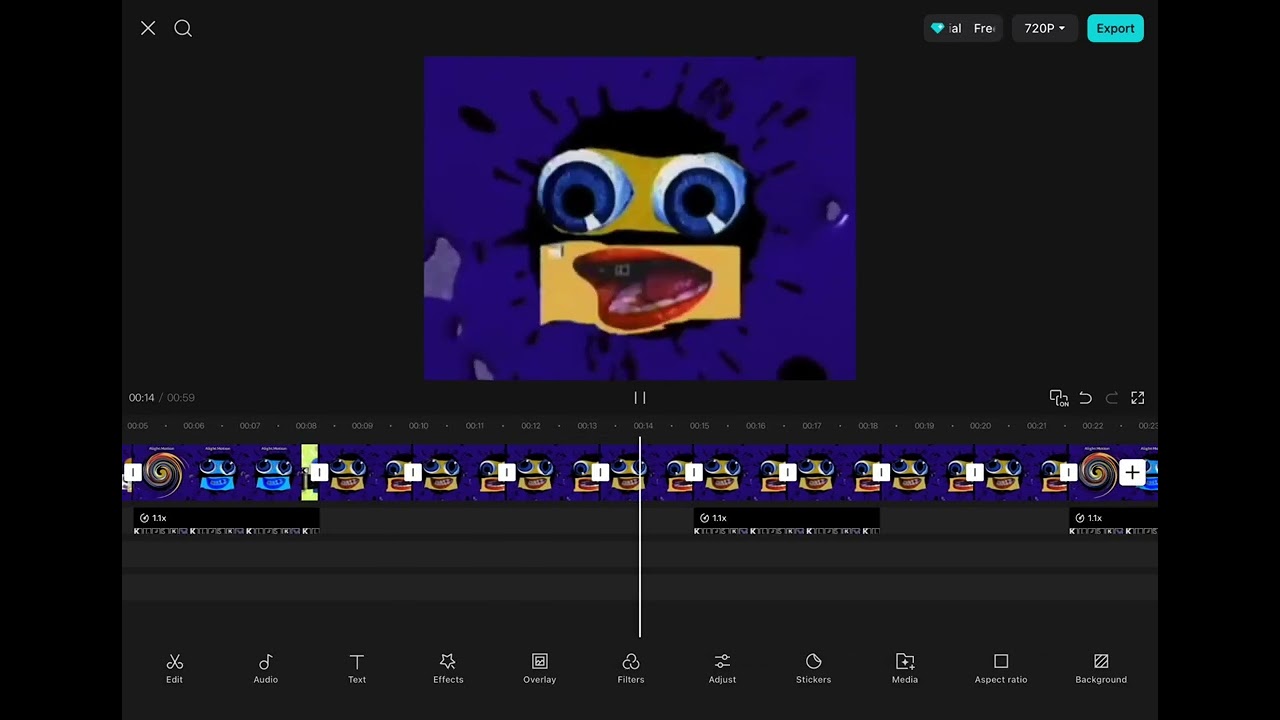Click the 00:59 total duration text
1280x720 pixels.
click(181, 398)
